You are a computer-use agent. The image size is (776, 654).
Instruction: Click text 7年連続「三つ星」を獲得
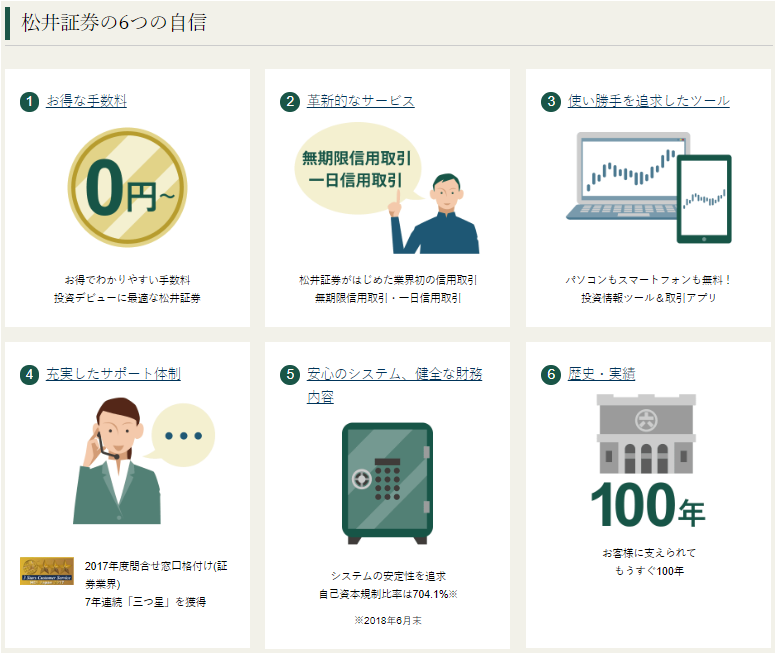[x=146, y=602]
